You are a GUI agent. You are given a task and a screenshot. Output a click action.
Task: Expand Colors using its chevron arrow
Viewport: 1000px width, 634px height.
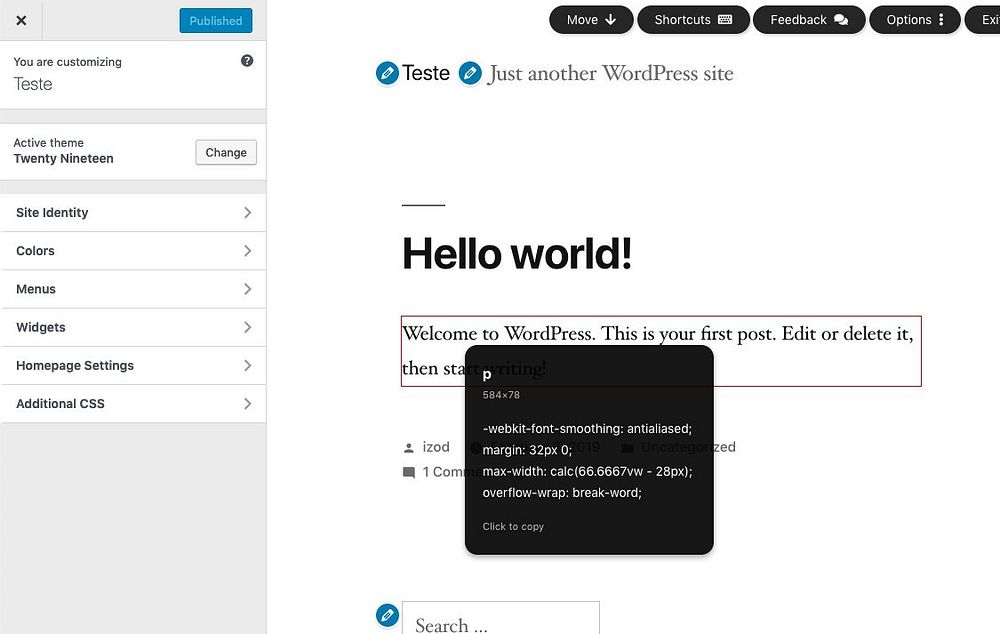click(x=247, y=251)
